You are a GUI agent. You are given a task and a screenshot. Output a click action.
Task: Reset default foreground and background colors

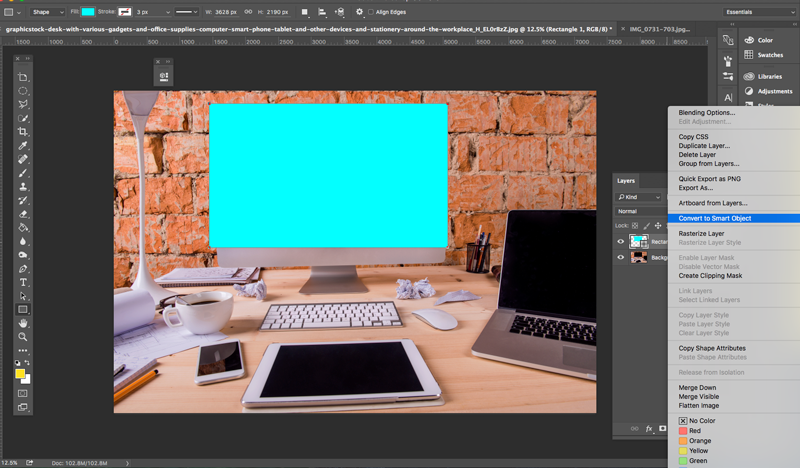point(18,362)
